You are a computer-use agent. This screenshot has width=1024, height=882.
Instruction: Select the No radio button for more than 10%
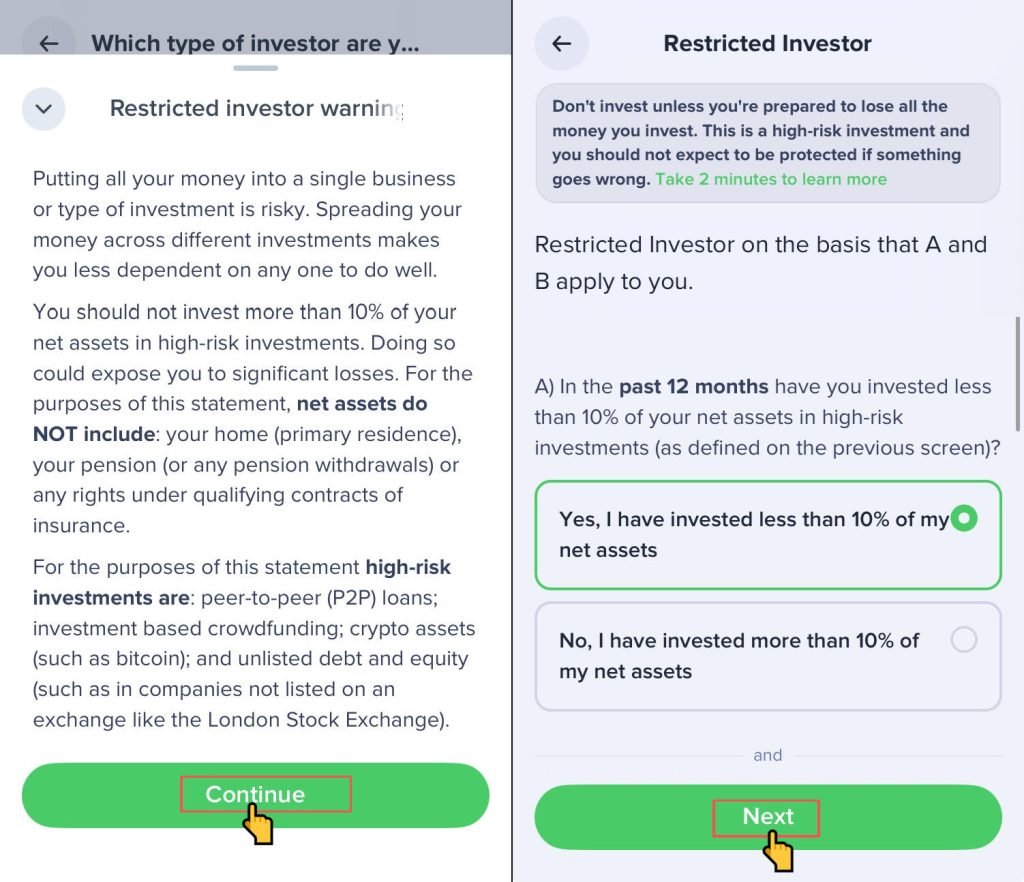coord(963,640)
